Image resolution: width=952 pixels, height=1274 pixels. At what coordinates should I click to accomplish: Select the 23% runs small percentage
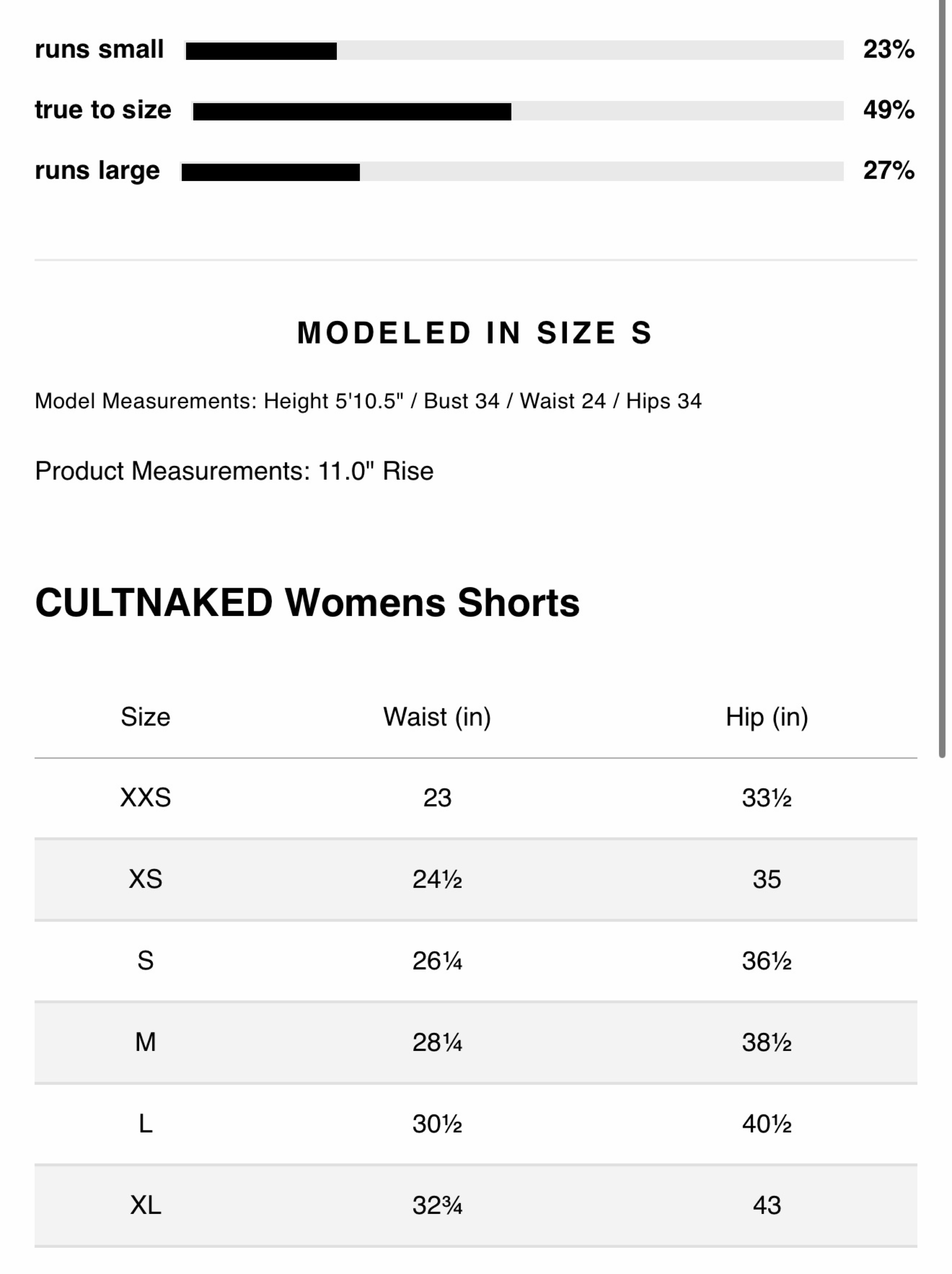pyautogui.click(x=888, y=49)
